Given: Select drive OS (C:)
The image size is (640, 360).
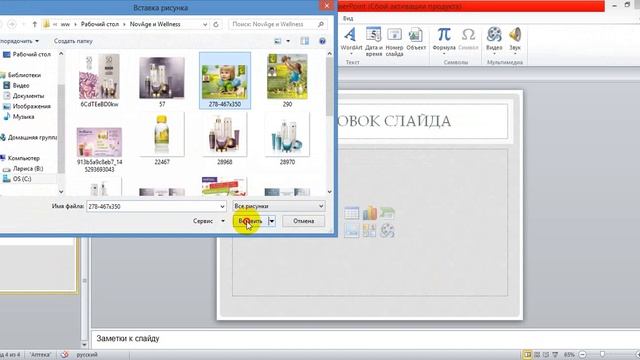Looking at the screenshot, I should point(22,179).
